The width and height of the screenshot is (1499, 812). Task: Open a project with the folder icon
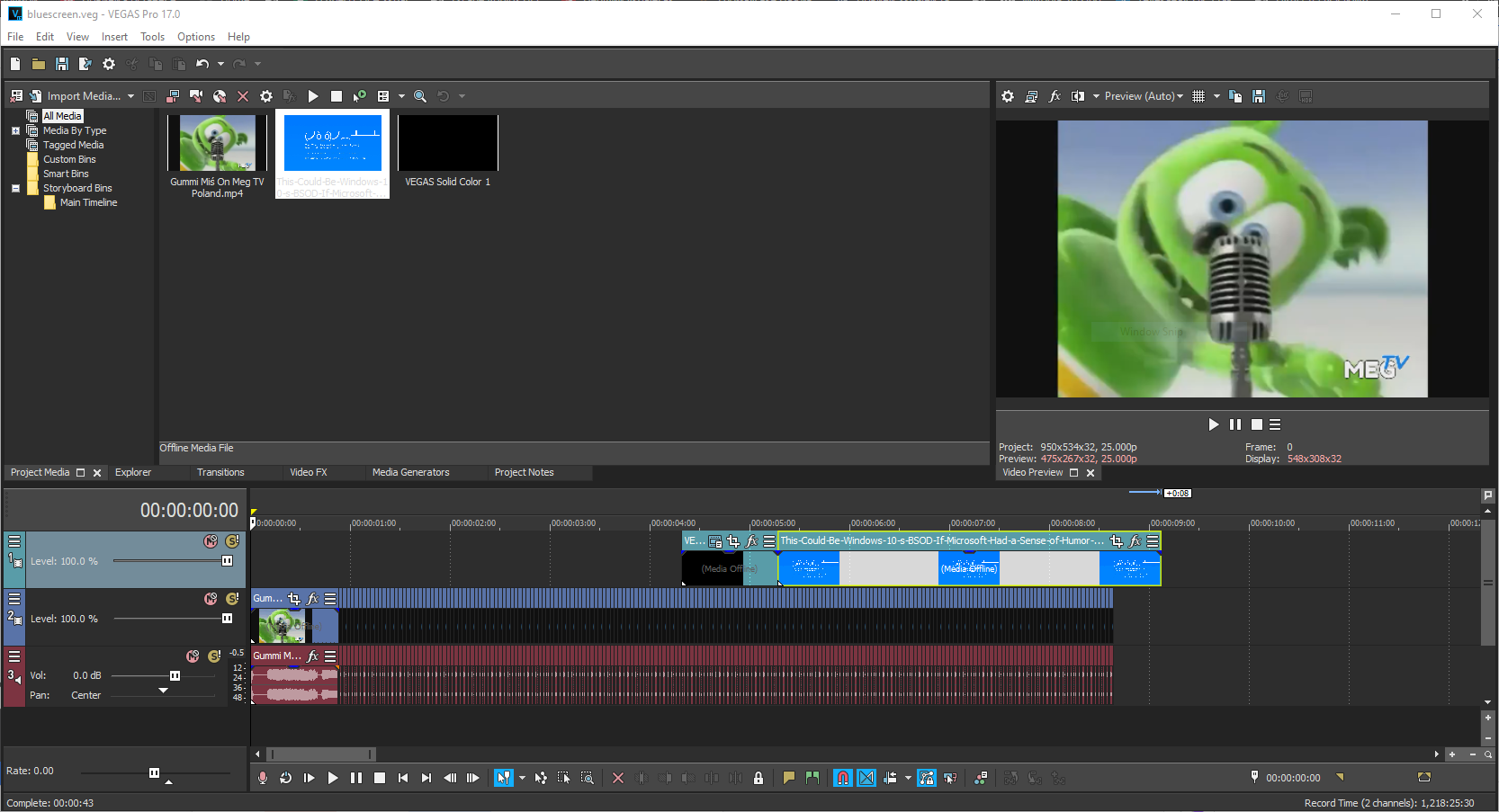[39, 64]
